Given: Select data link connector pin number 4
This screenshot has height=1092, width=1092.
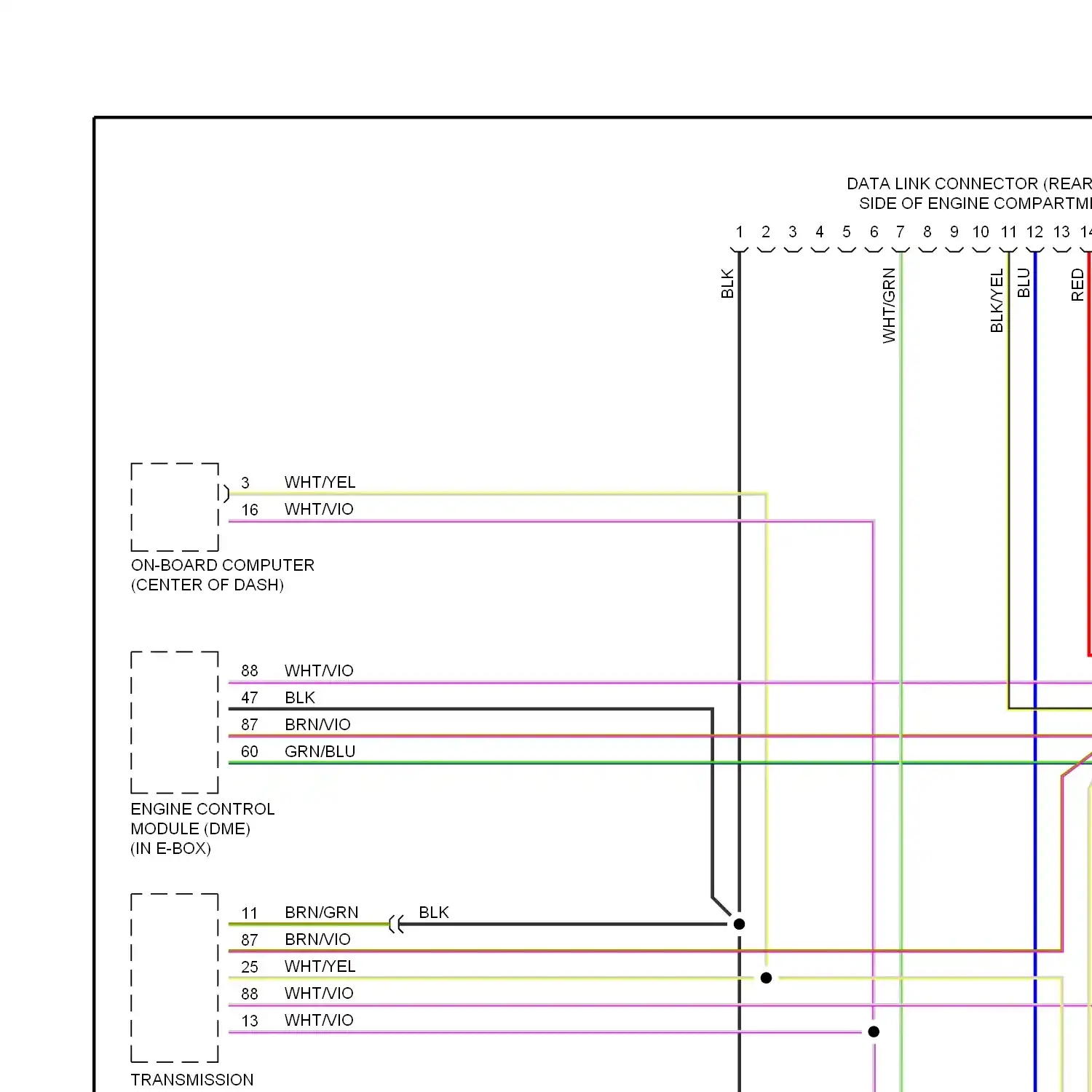Looking at the screenshot, I should pyautogui.click(x=820, y=232).
